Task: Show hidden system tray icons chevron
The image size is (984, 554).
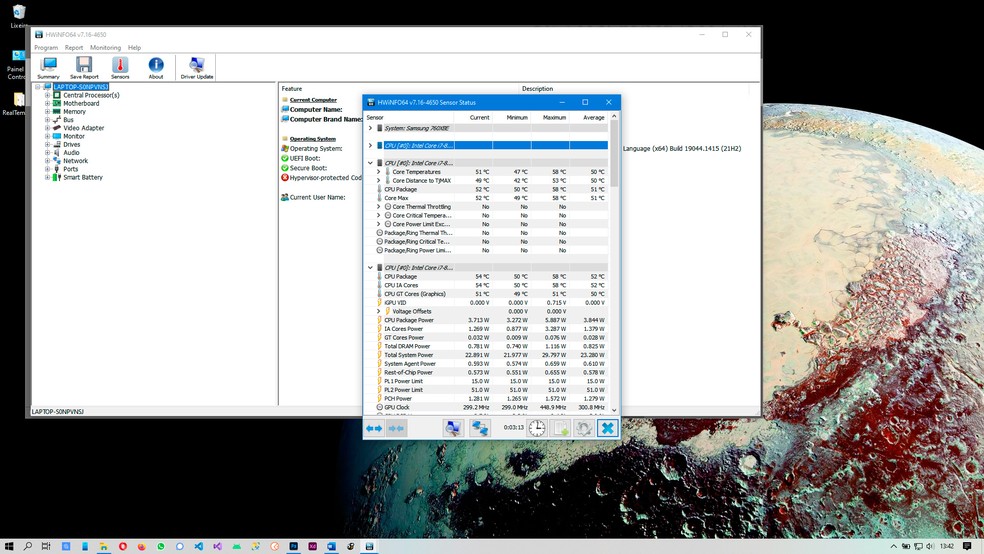Action: pyautogui.click(x=894, y=546)
